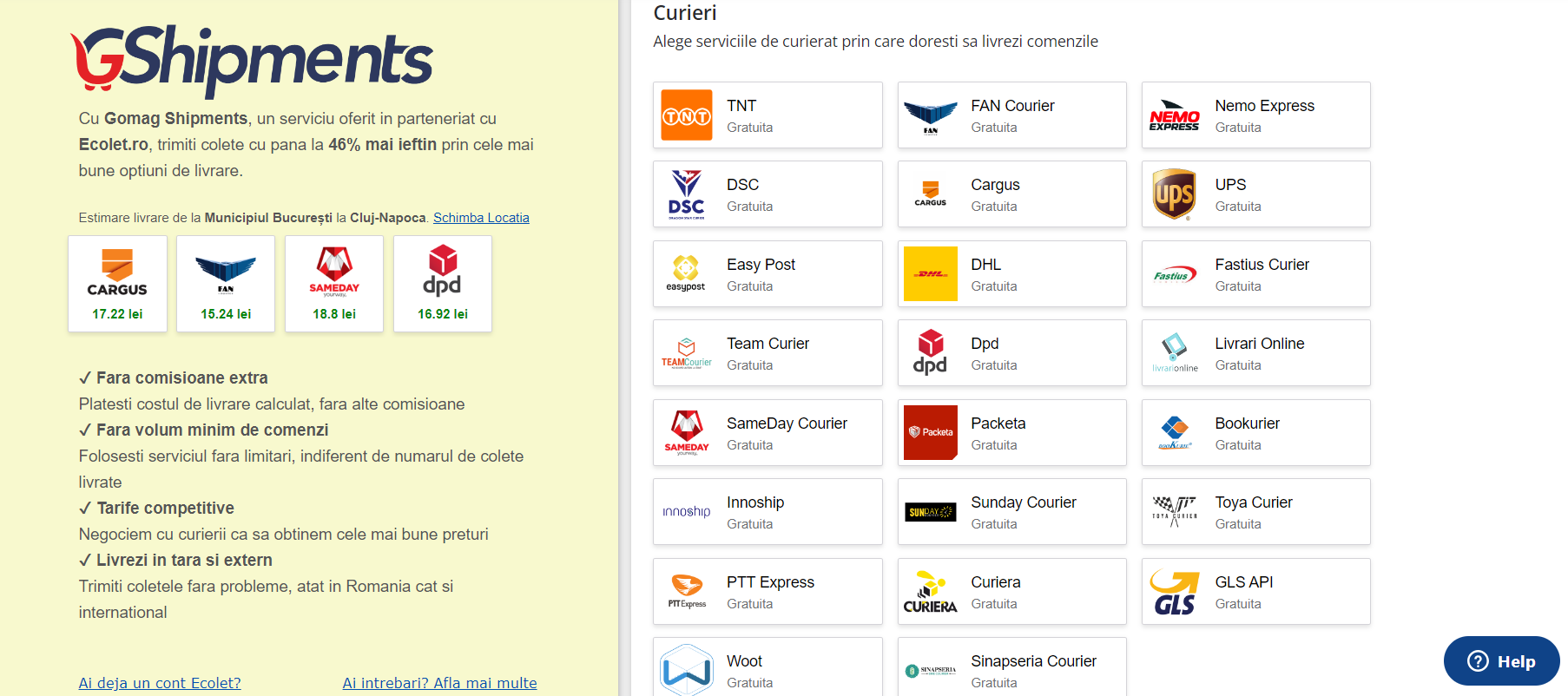Screen dimensions: 1568x696
Task: Select the Innoship courier option
Action: (768, 512)
